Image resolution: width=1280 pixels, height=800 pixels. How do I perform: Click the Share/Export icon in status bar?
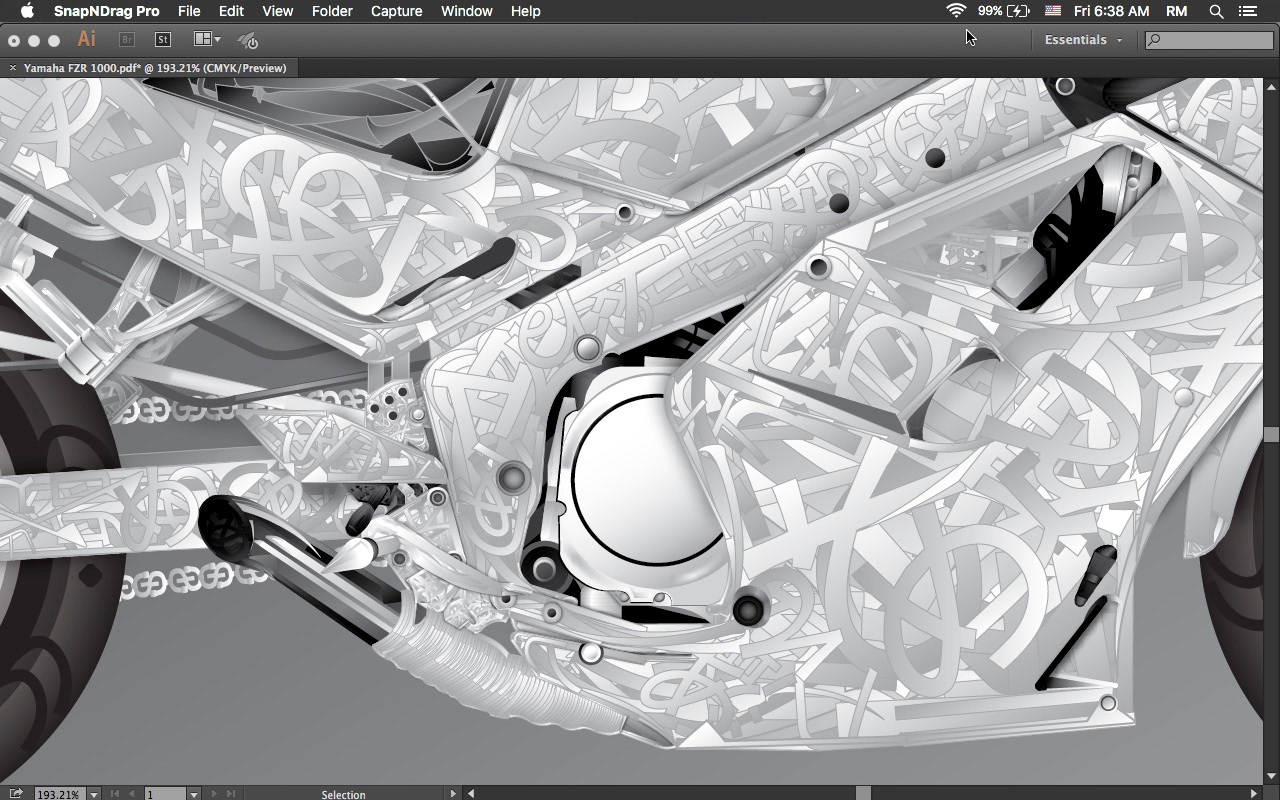coord(17,793)
